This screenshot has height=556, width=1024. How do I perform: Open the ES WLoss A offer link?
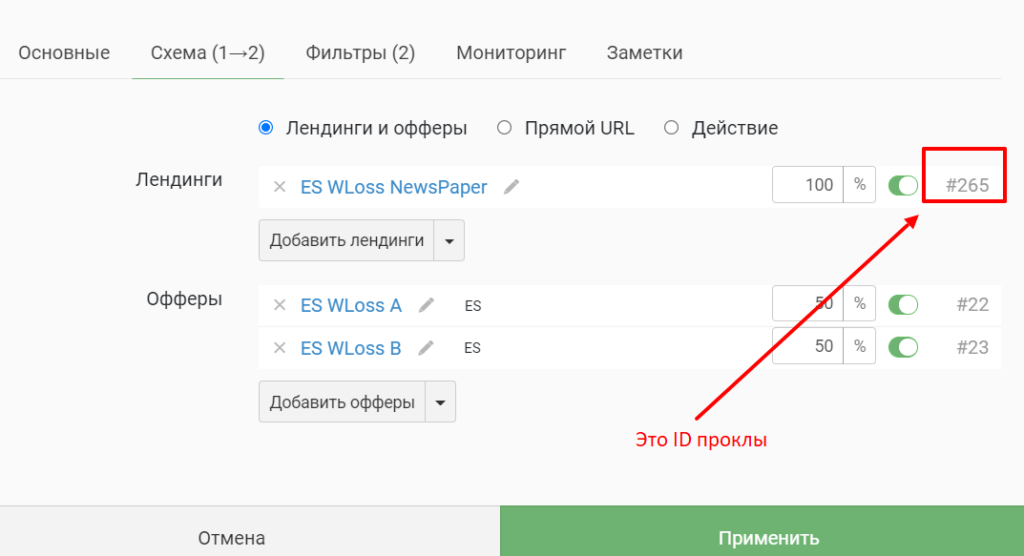pos(351,305)
